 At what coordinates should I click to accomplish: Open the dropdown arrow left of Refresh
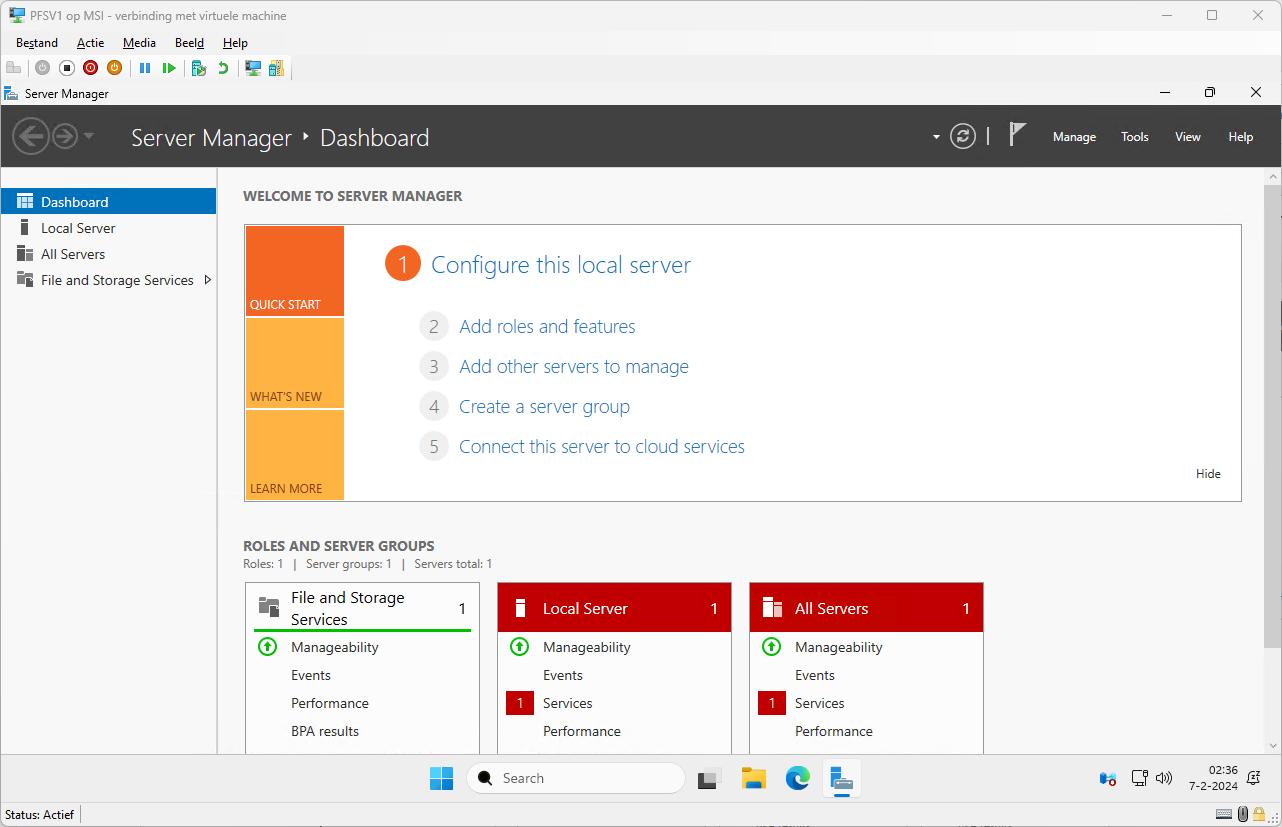(936, 137)
